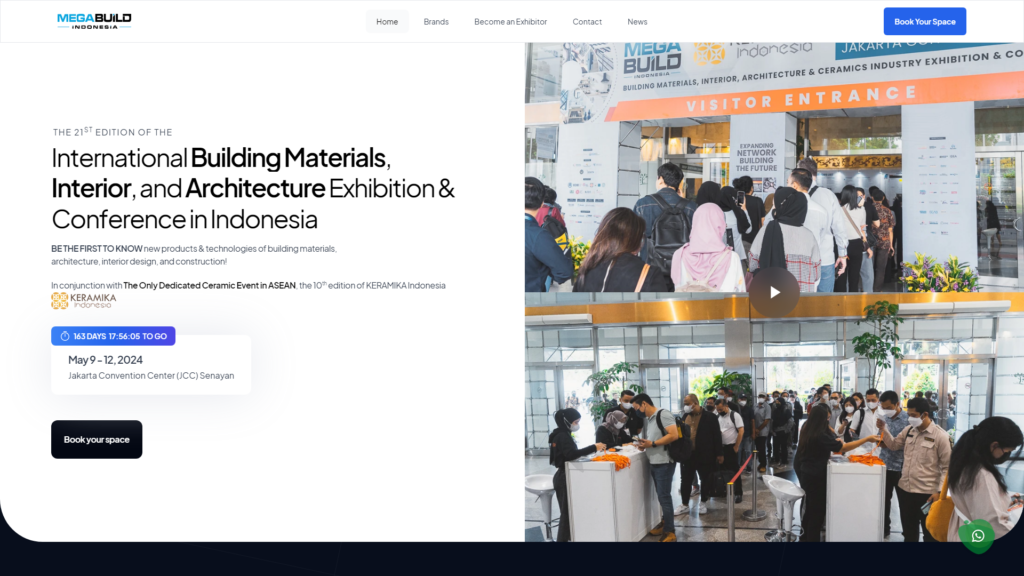Open the Brands page
The image size is (1024, 576).
pos(436,22)
